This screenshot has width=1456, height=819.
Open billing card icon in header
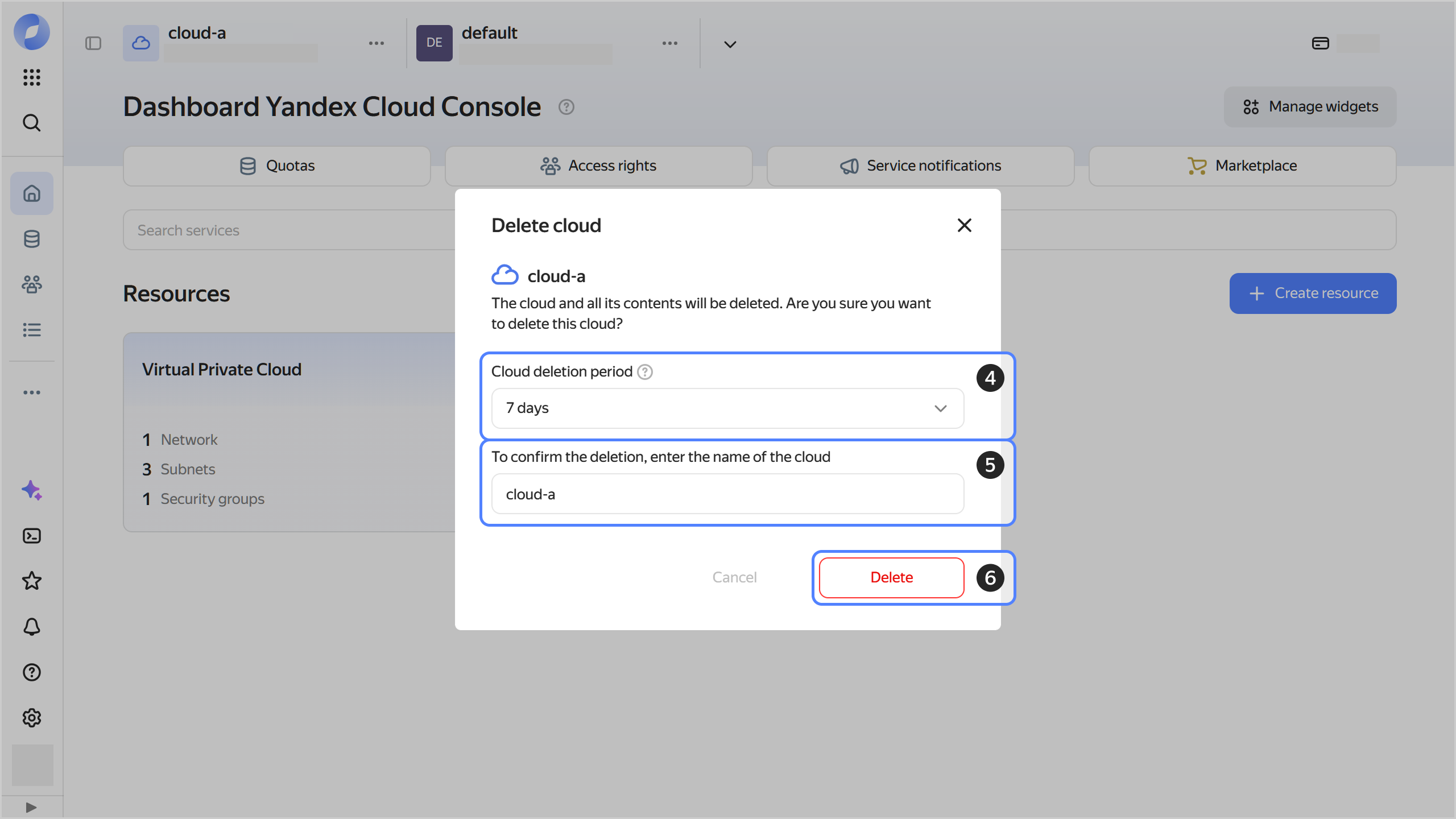[x=1320, y=43]
